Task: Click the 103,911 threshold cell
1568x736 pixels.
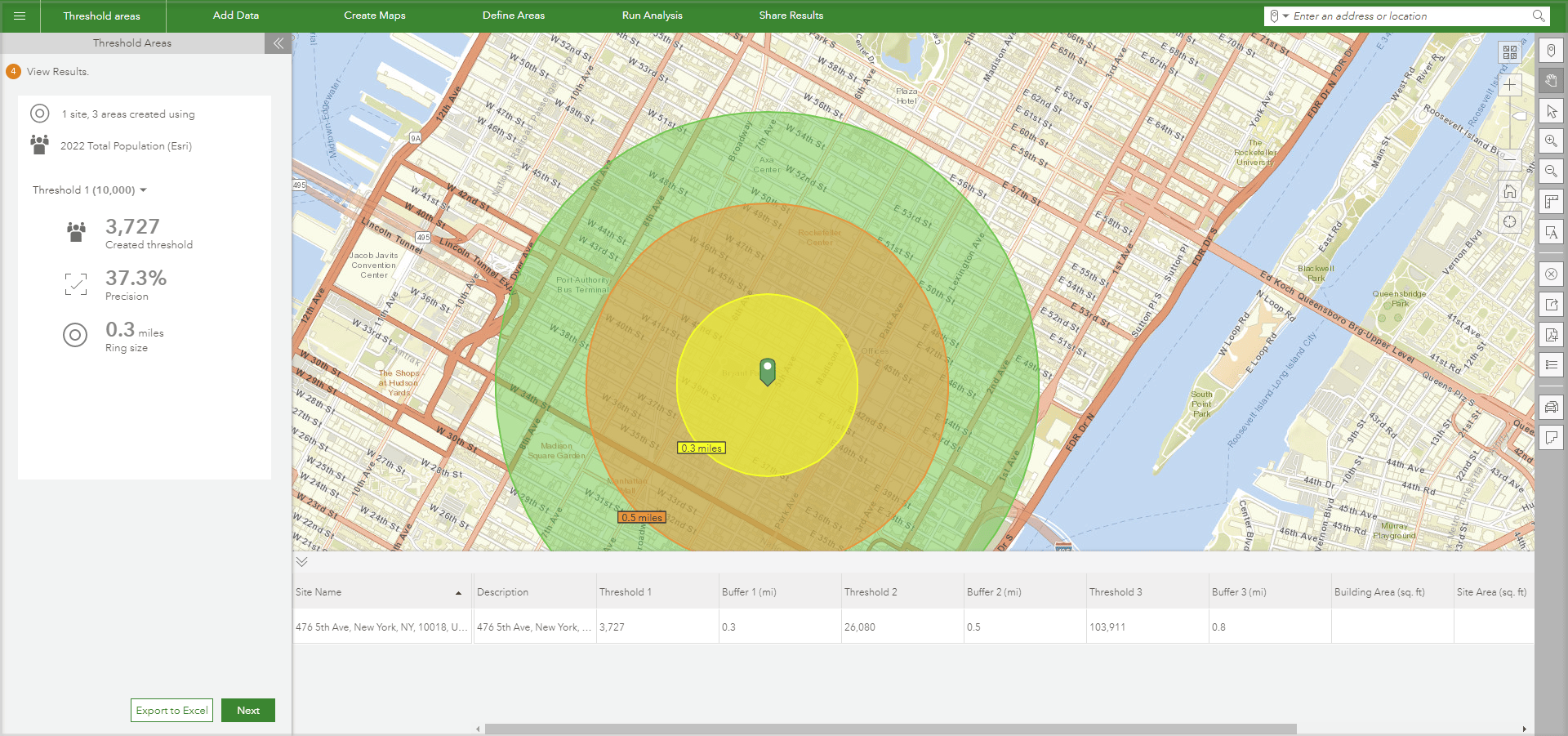Action: click(x=1147, y=627)
